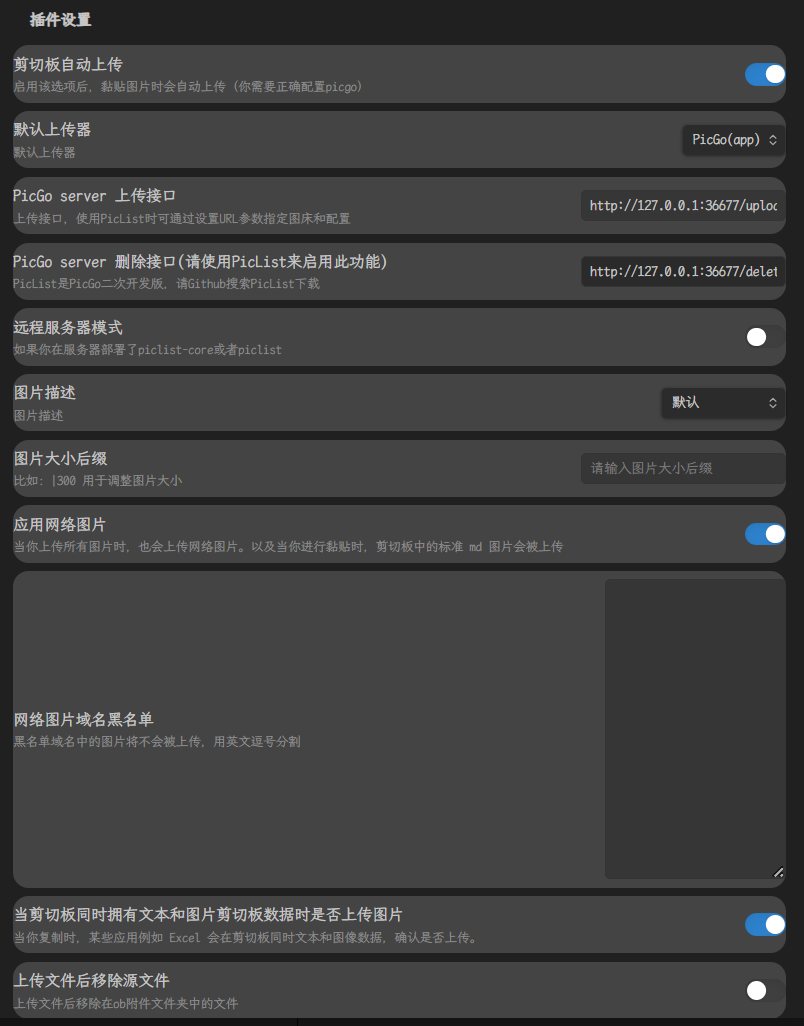
Task: Disable the 剪切板自动上传 toggle
Action: click(x=765, y=75)
